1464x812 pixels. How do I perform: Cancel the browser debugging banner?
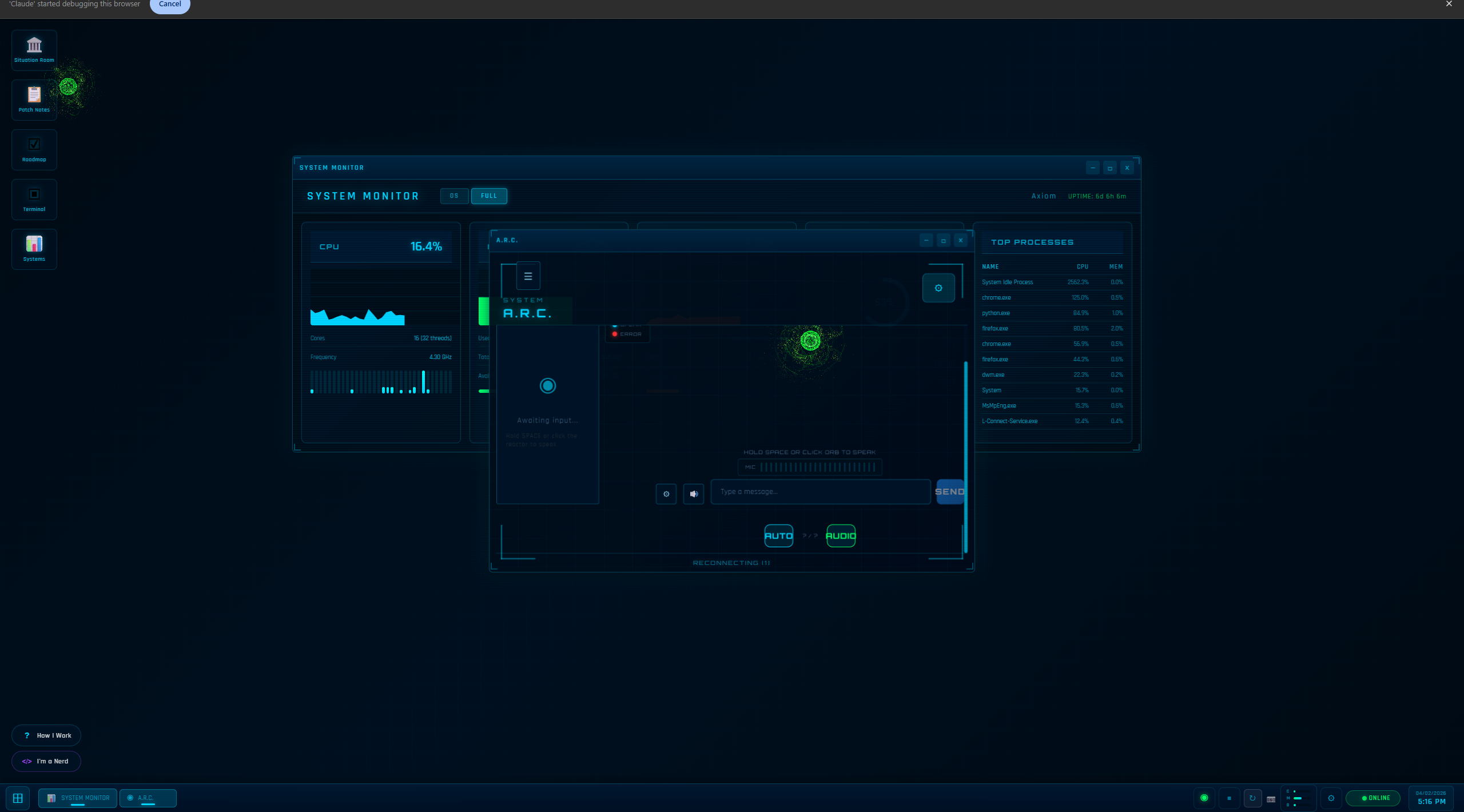click(169, 4)
